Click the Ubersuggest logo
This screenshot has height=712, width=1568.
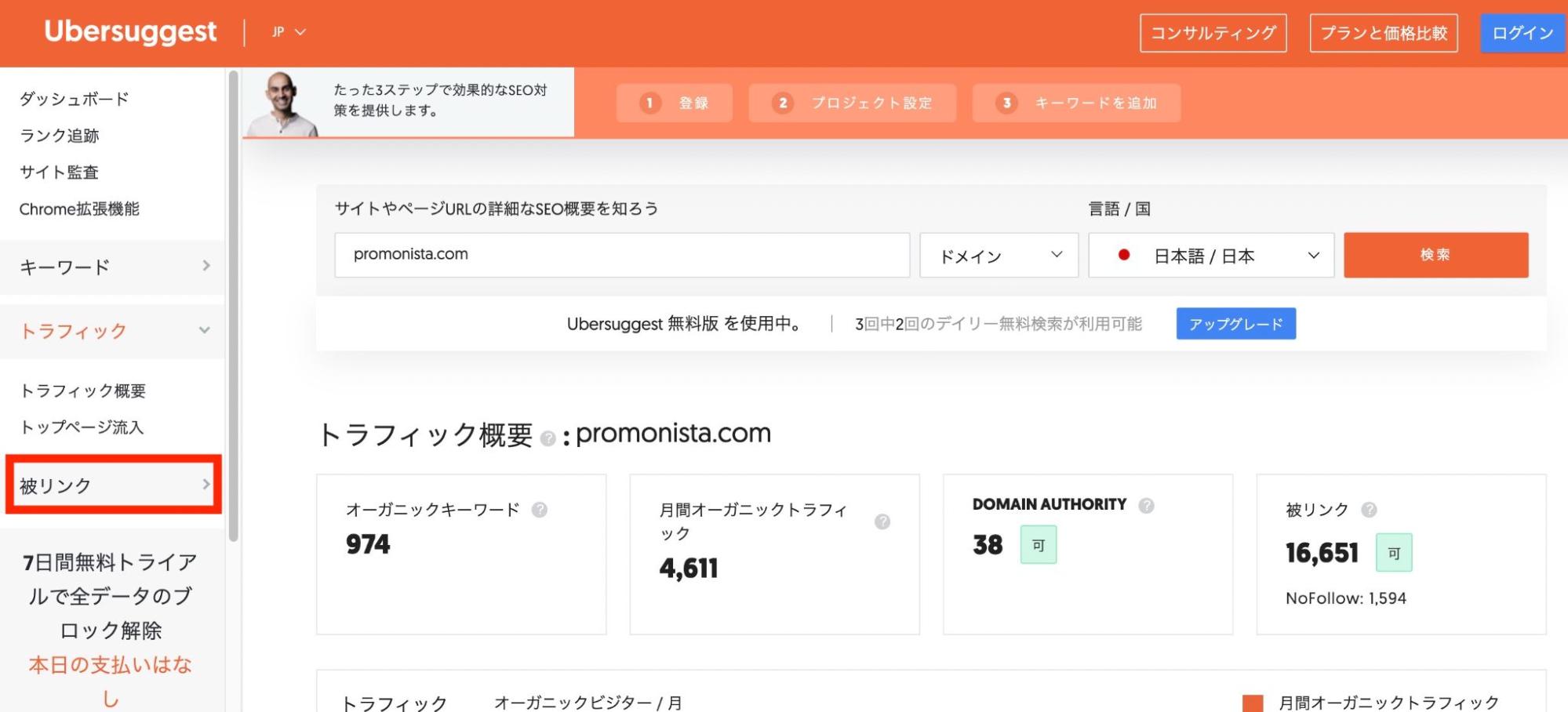(130, 31)
